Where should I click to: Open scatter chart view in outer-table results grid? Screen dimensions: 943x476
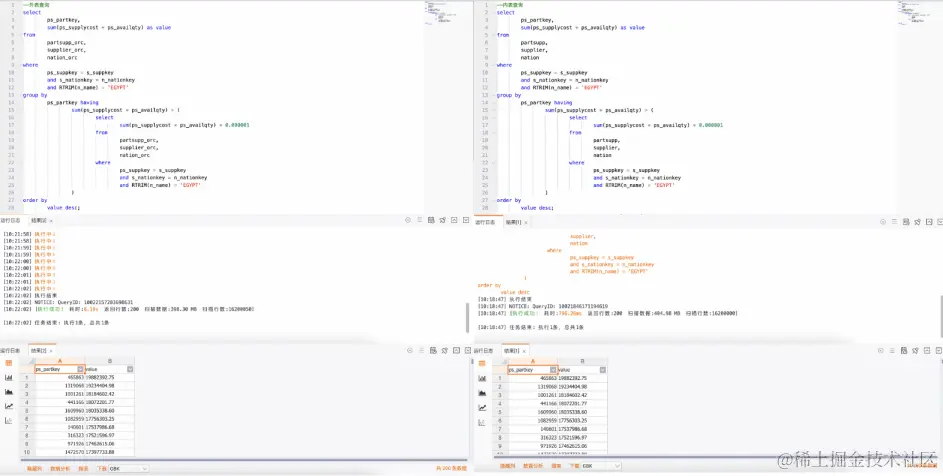pyautogui.click(x=8, y=420)
